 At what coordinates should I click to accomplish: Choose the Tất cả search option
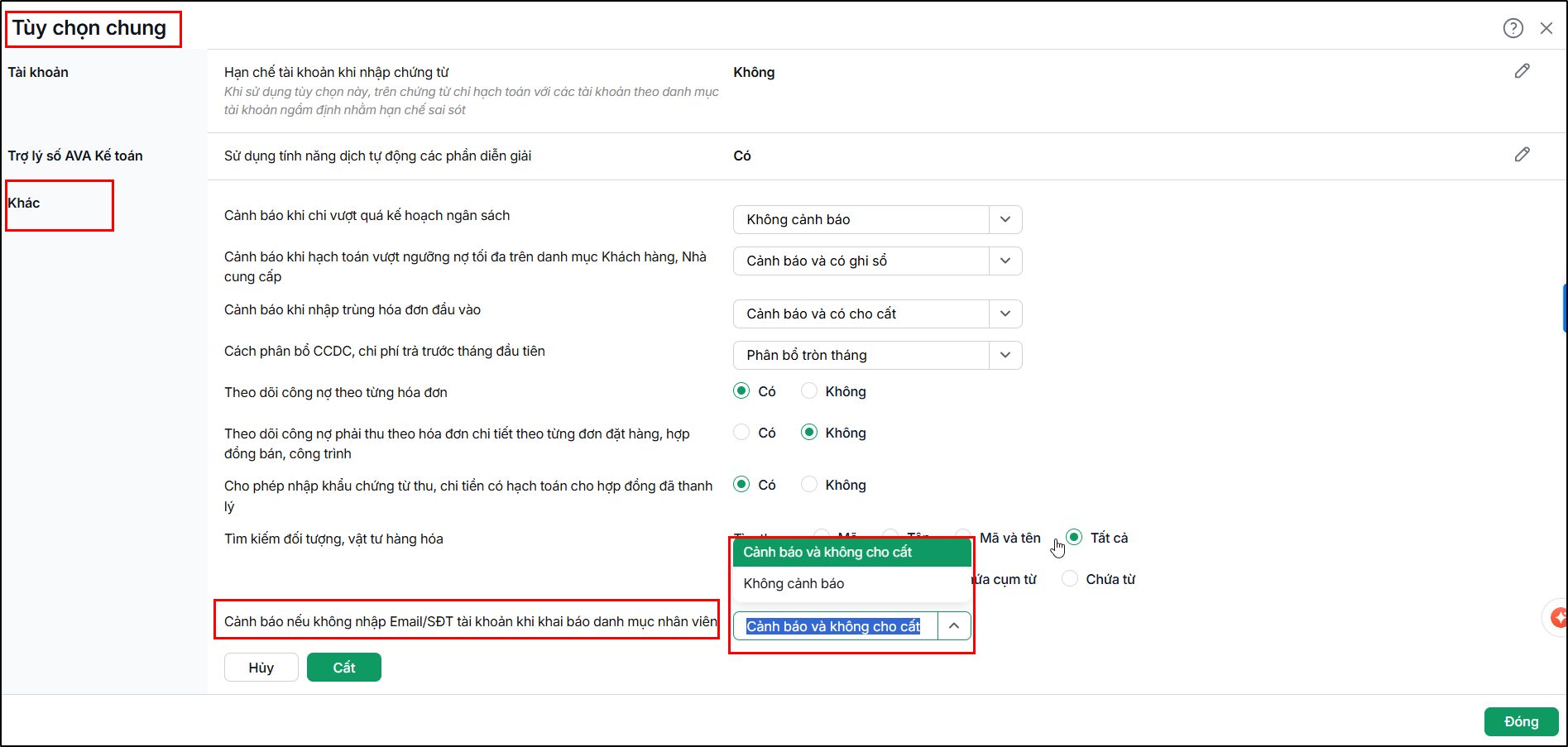(x=1074, y=537)
